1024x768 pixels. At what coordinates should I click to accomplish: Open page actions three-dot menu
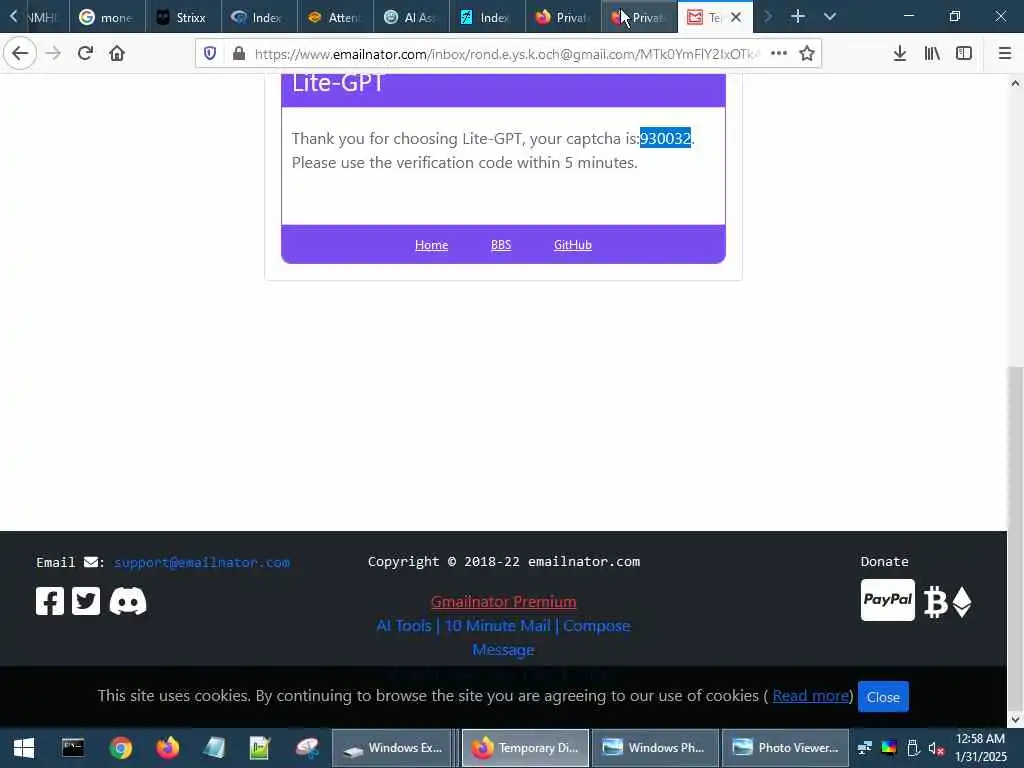778,54
